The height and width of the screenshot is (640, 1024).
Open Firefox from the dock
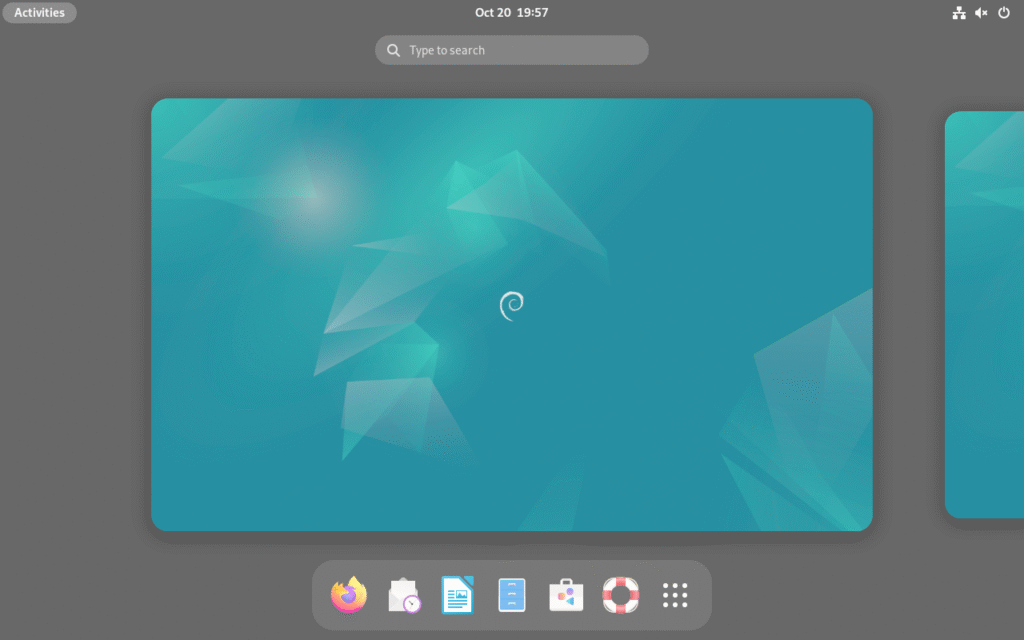[x=347, y=594]
